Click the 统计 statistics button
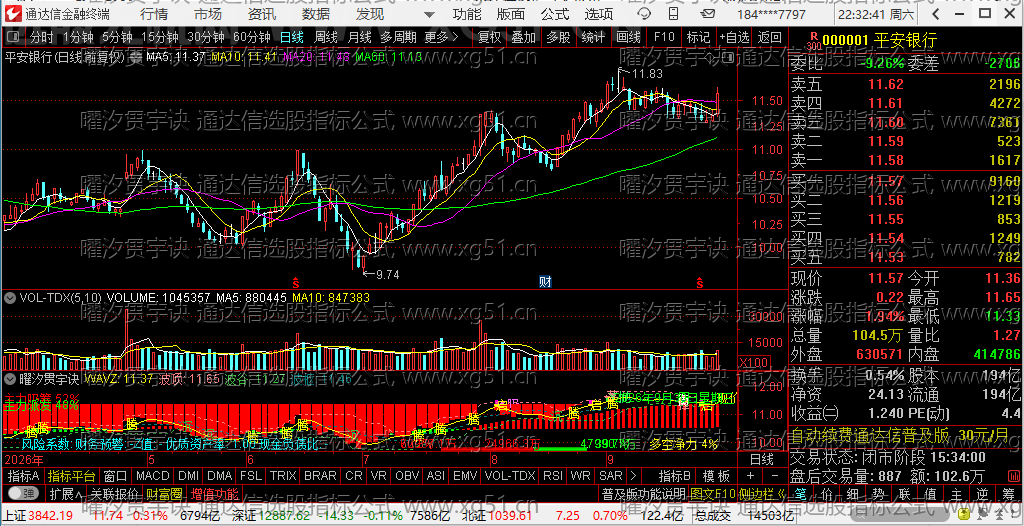Image resolution: width=1024 pixels, height=526 pixels. click(593, 37)
